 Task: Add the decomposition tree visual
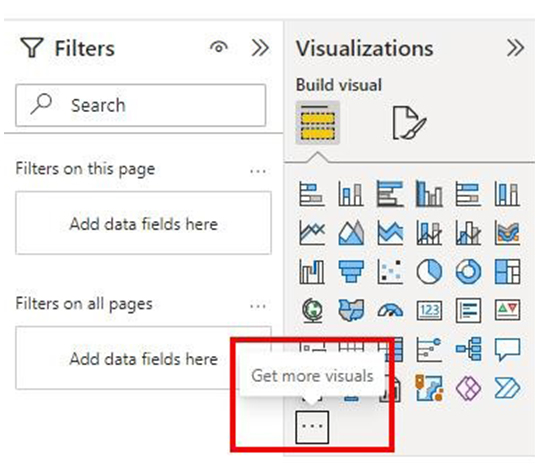468,349
